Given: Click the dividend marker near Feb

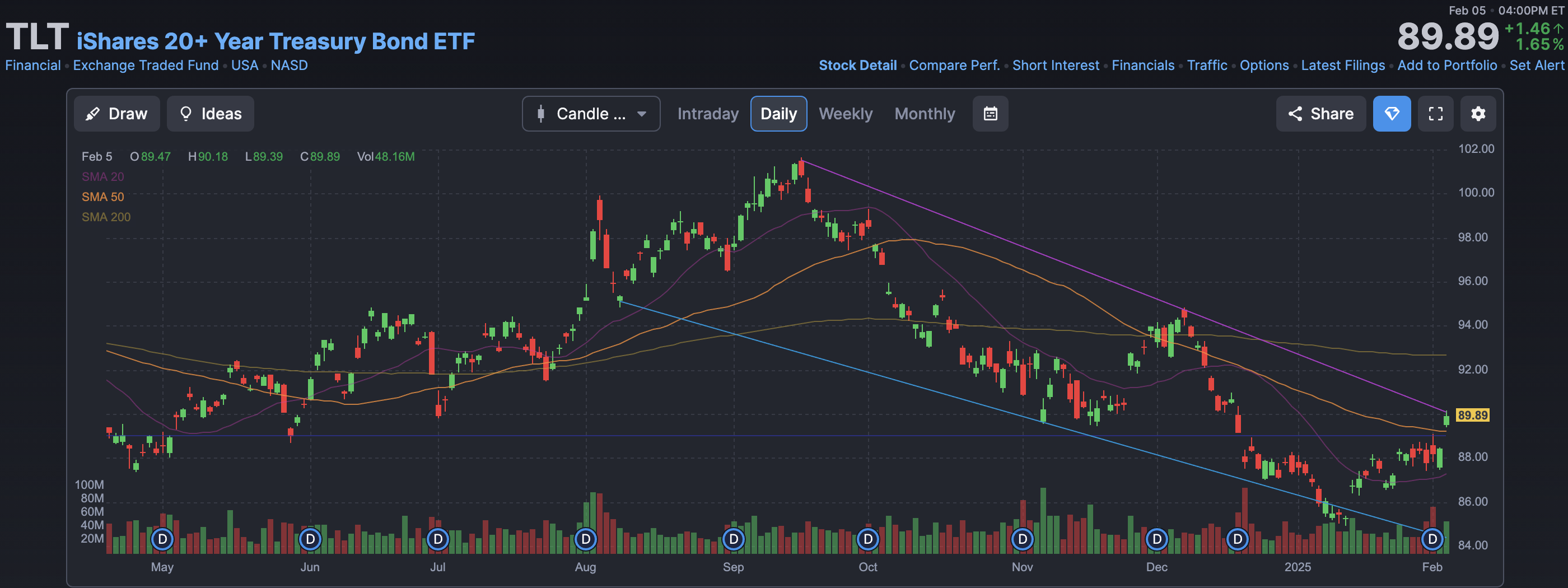Looking at the screenshot, I should [1432, 539].
